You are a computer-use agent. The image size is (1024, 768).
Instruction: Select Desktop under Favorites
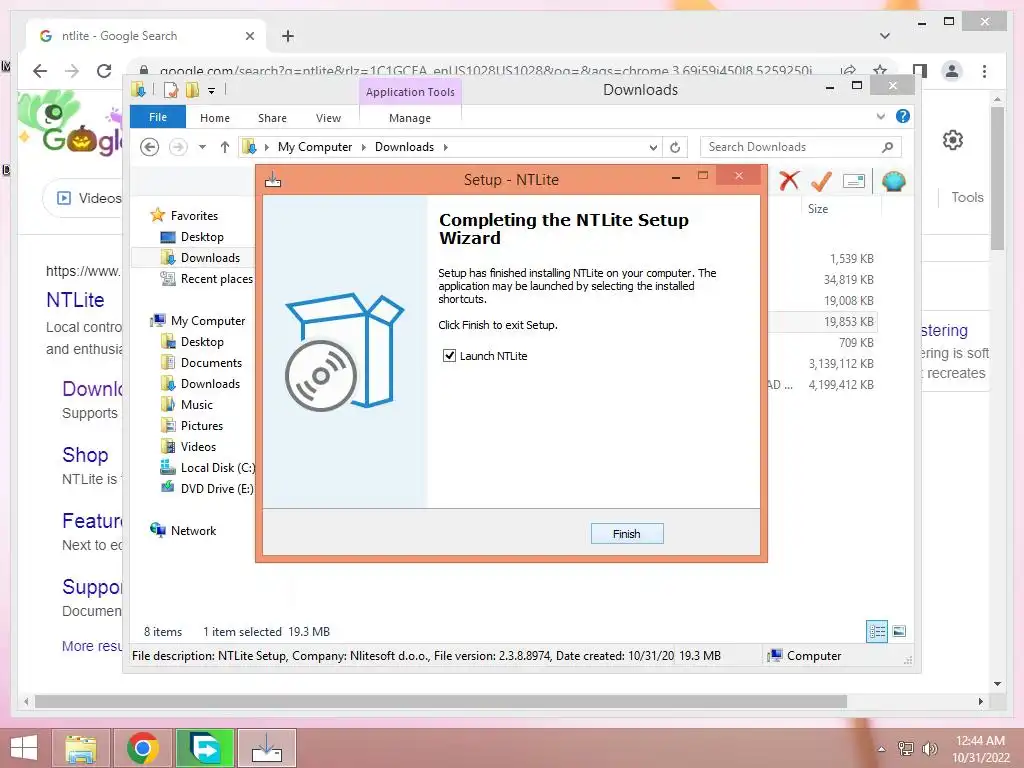(x=202, y=237)
